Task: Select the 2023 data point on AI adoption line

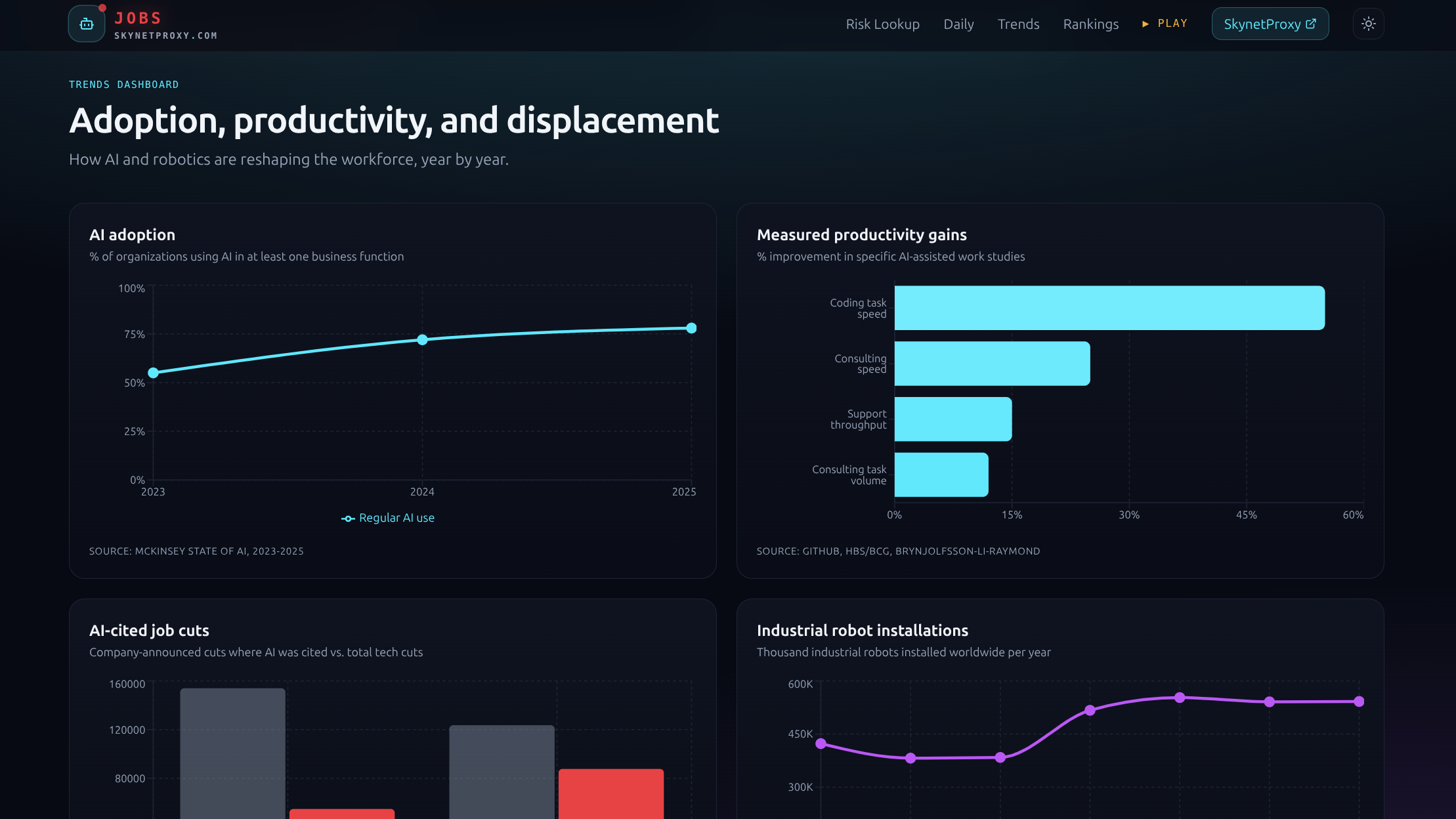Action: [153, 373]
